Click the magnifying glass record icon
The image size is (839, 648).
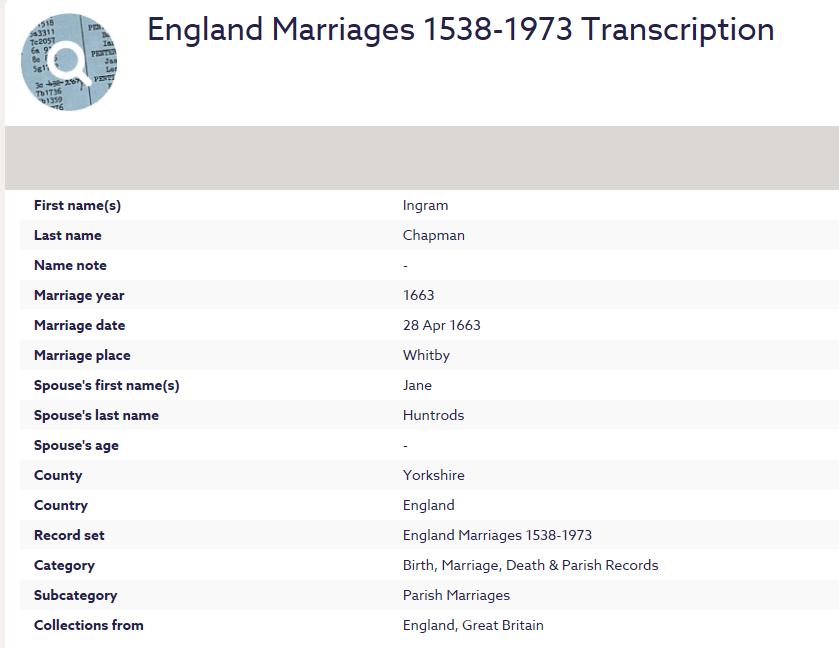point(69,62)
